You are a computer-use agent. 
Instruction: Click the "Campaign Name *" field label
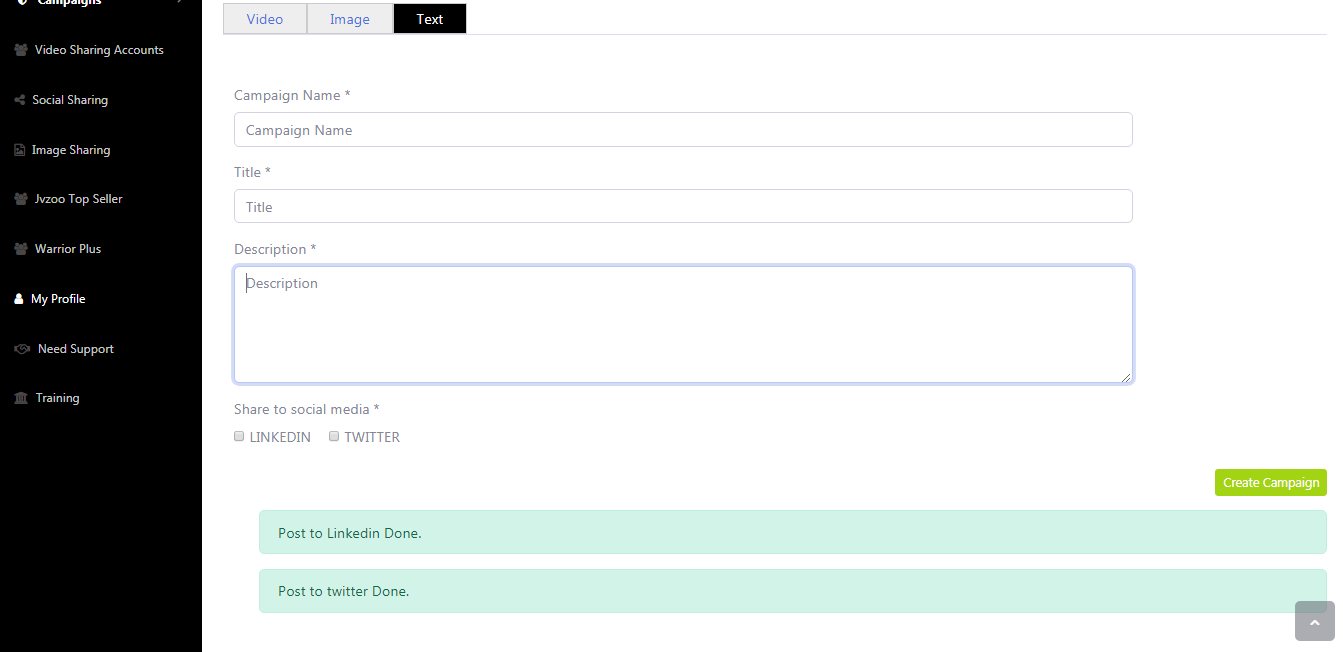292,95
